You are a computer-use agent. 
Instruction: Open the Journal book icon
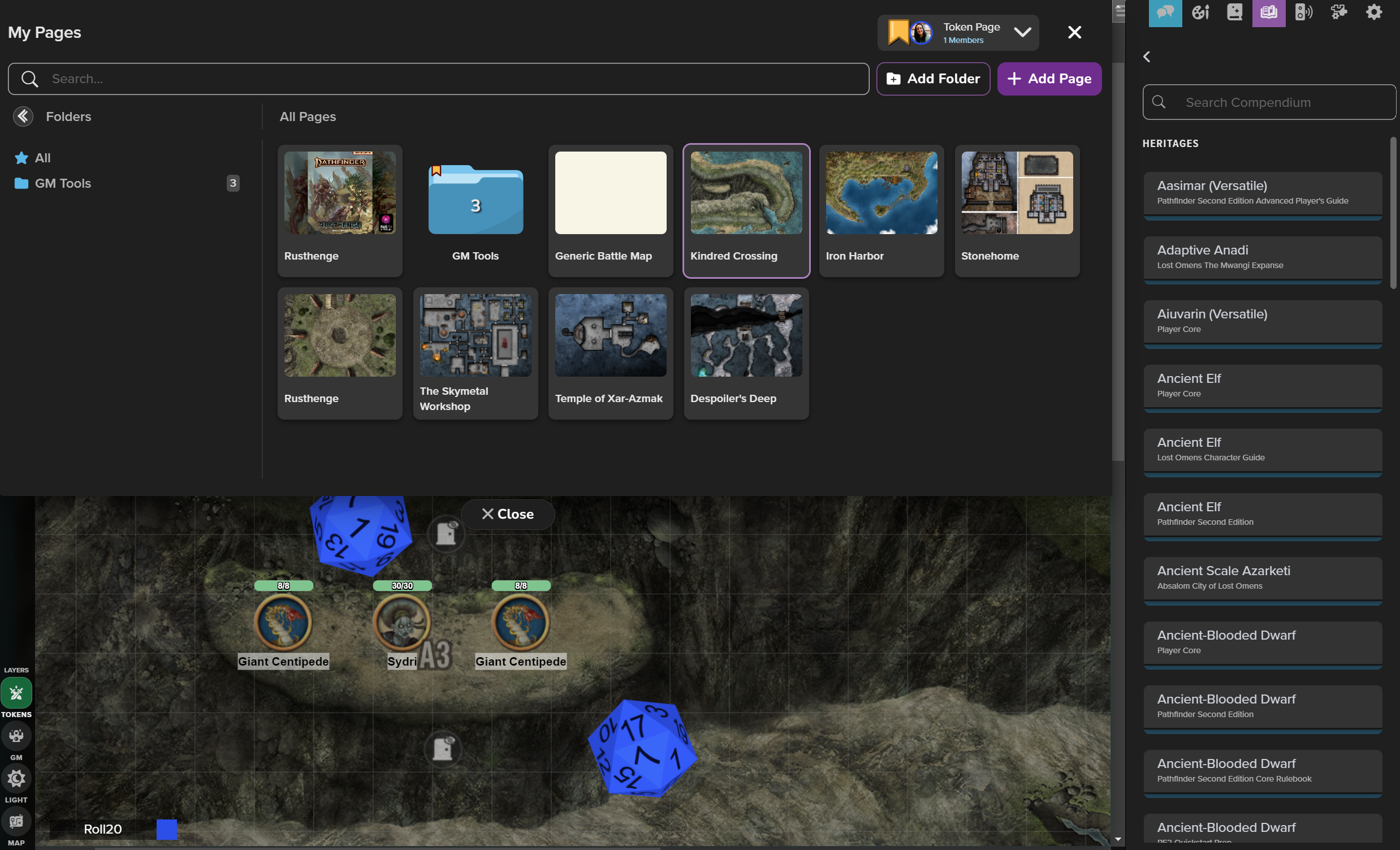pos(1234,12)
